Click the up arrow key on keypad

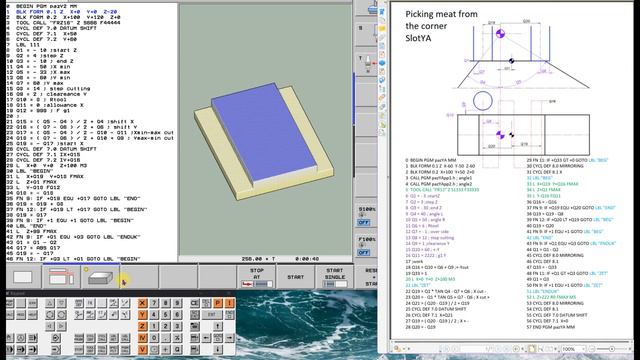pyautogui.click(x=218, y=326)
